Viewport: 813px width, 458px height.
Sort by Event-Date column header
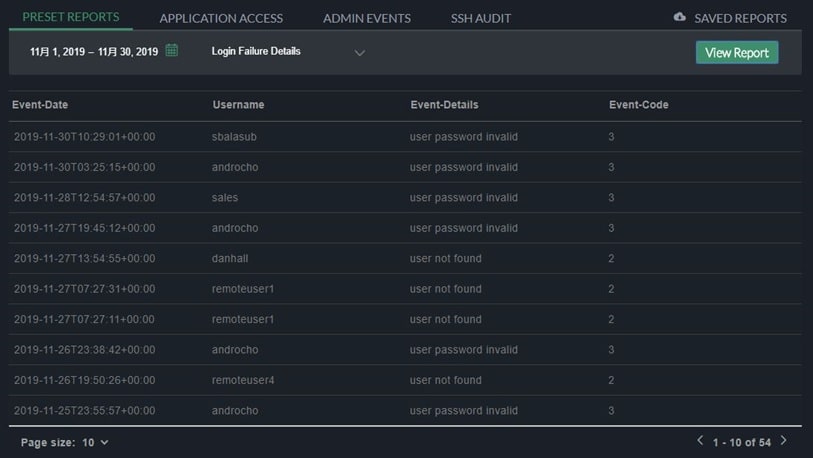click(40, 105)
